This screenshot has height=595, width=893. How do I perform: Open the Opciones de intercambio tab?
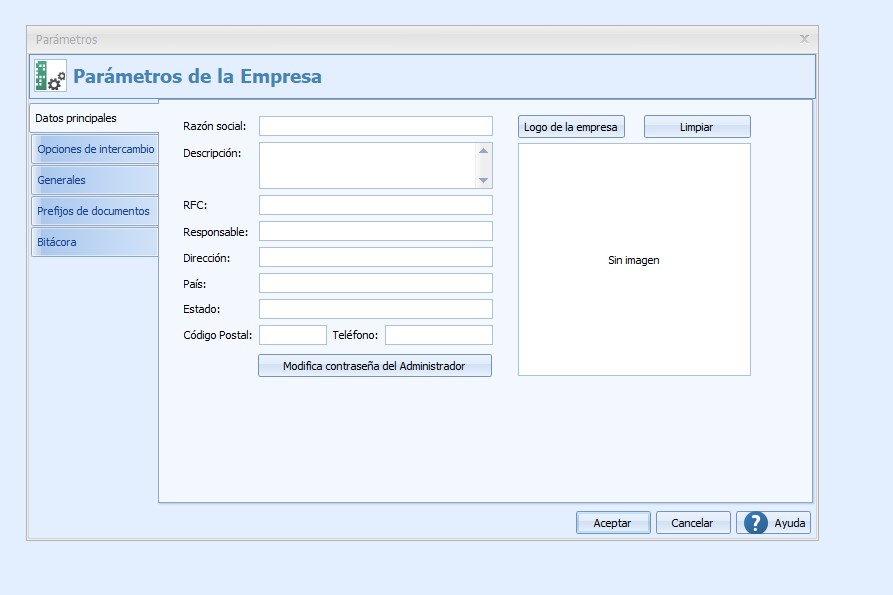click(x=95, y=149)
